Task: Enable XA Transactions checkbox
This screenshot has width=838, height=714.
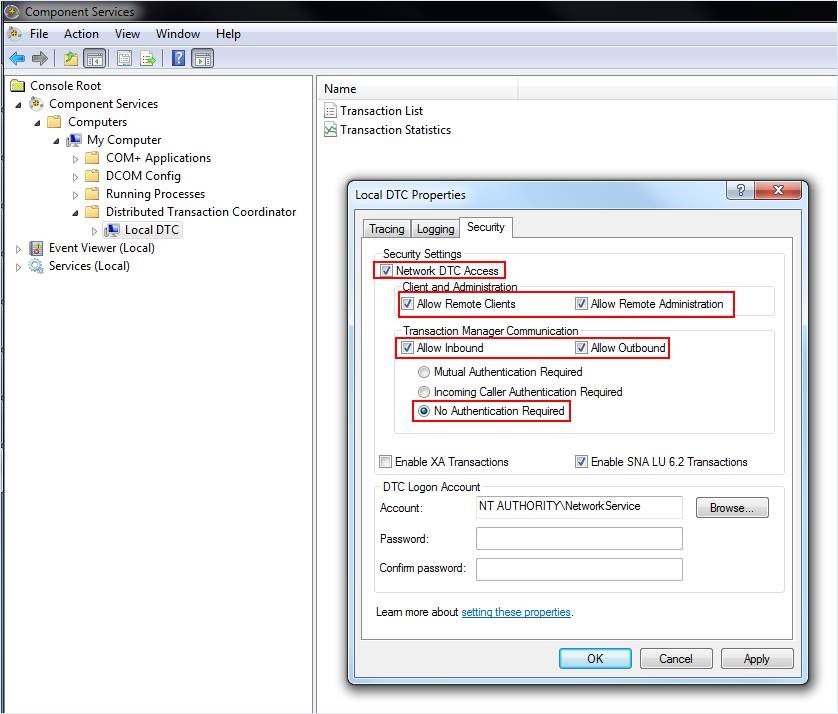Action: pyautogui.click(x=385, y=461)
